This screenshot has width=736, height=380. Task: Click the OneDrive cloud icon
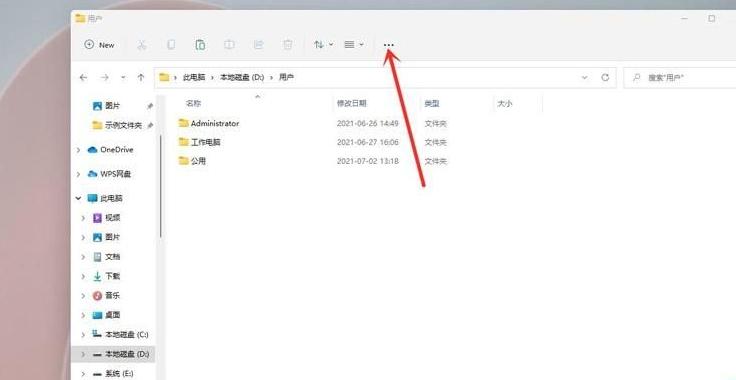point(92,150)
